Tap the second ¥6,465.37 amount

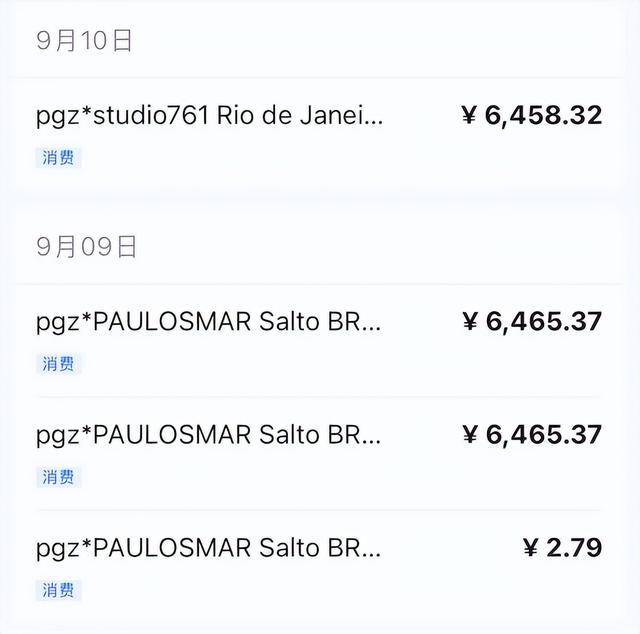[532, 434]
